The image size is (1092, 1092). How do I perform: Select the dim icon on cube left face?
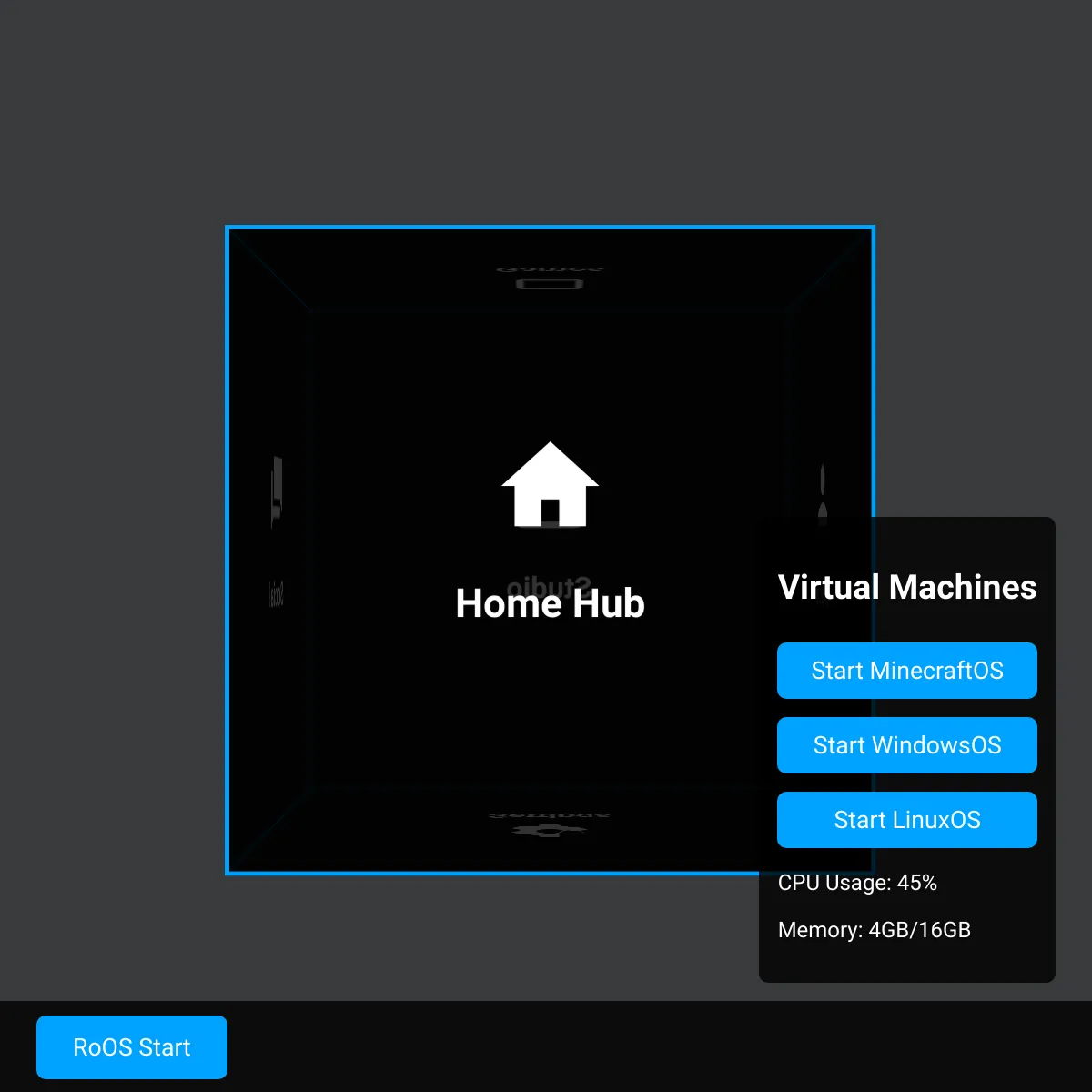tap(277, 491)
